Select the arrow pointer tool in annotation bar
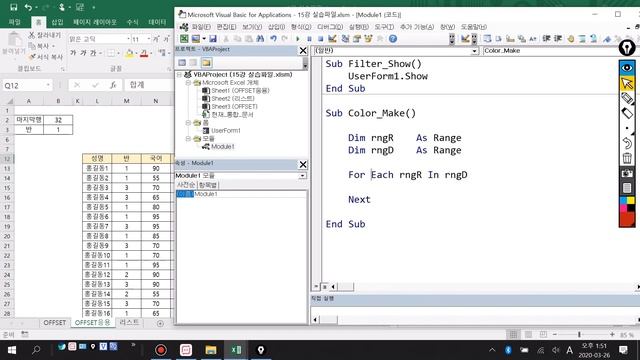 tap(627, 83)
